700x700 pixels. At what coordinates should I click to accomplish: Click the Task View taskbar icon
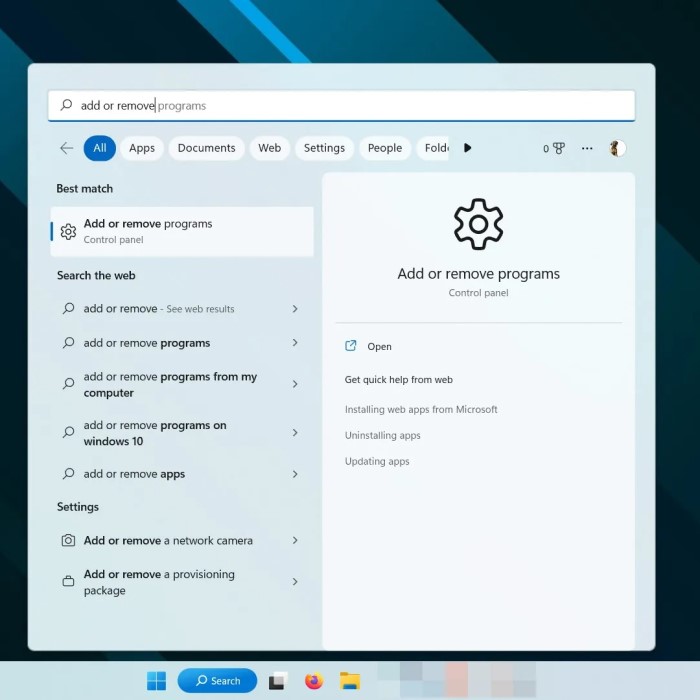tap(277, 681)
